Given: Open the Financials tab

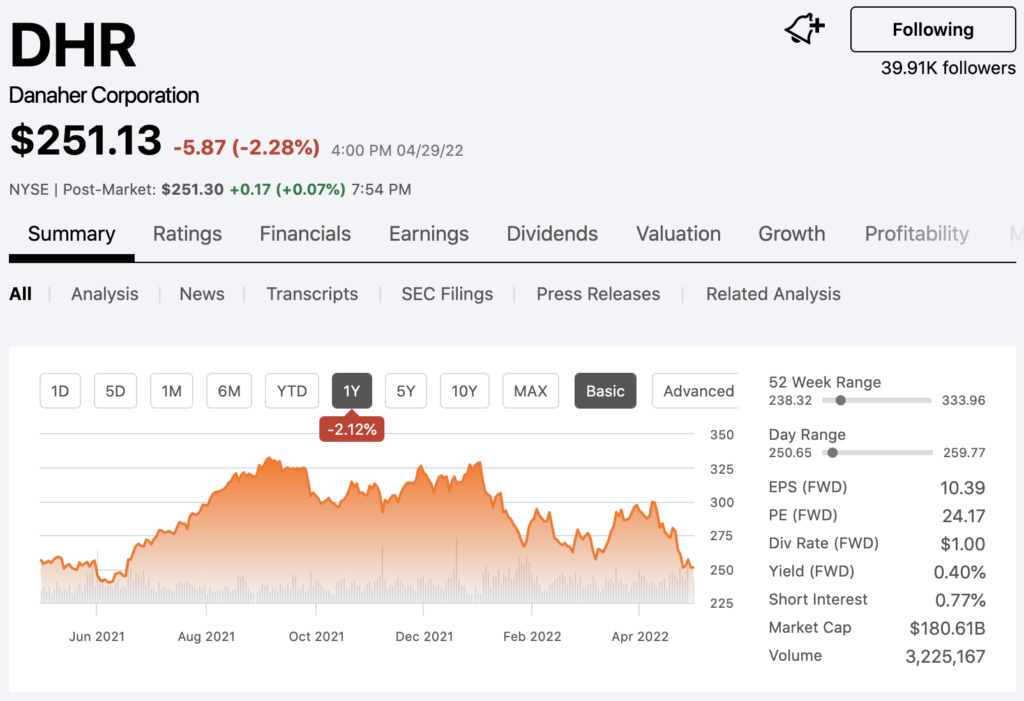Looking at the screenshot, I should (305, 234).
